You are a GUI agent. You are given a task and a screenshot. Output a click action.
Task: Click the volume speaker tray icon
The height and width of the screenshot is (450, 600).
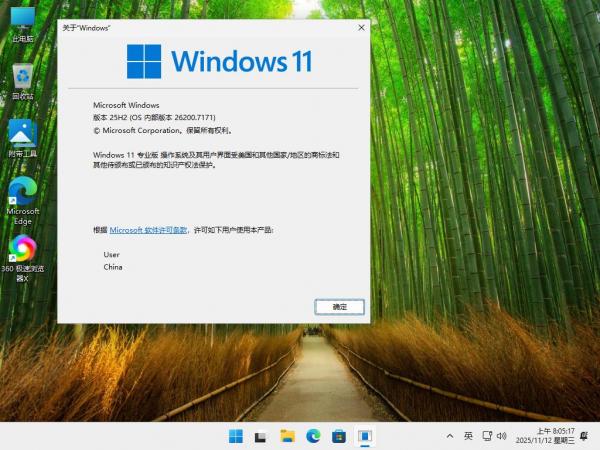(503, 436)
